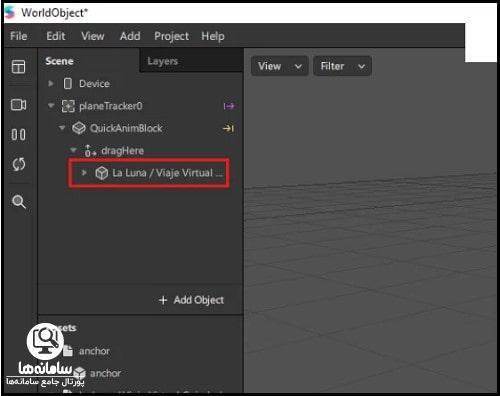Open the View menu in menu bar
Image resolution: width=500 pixels, height=396 pixels.
tap(93, 36)
